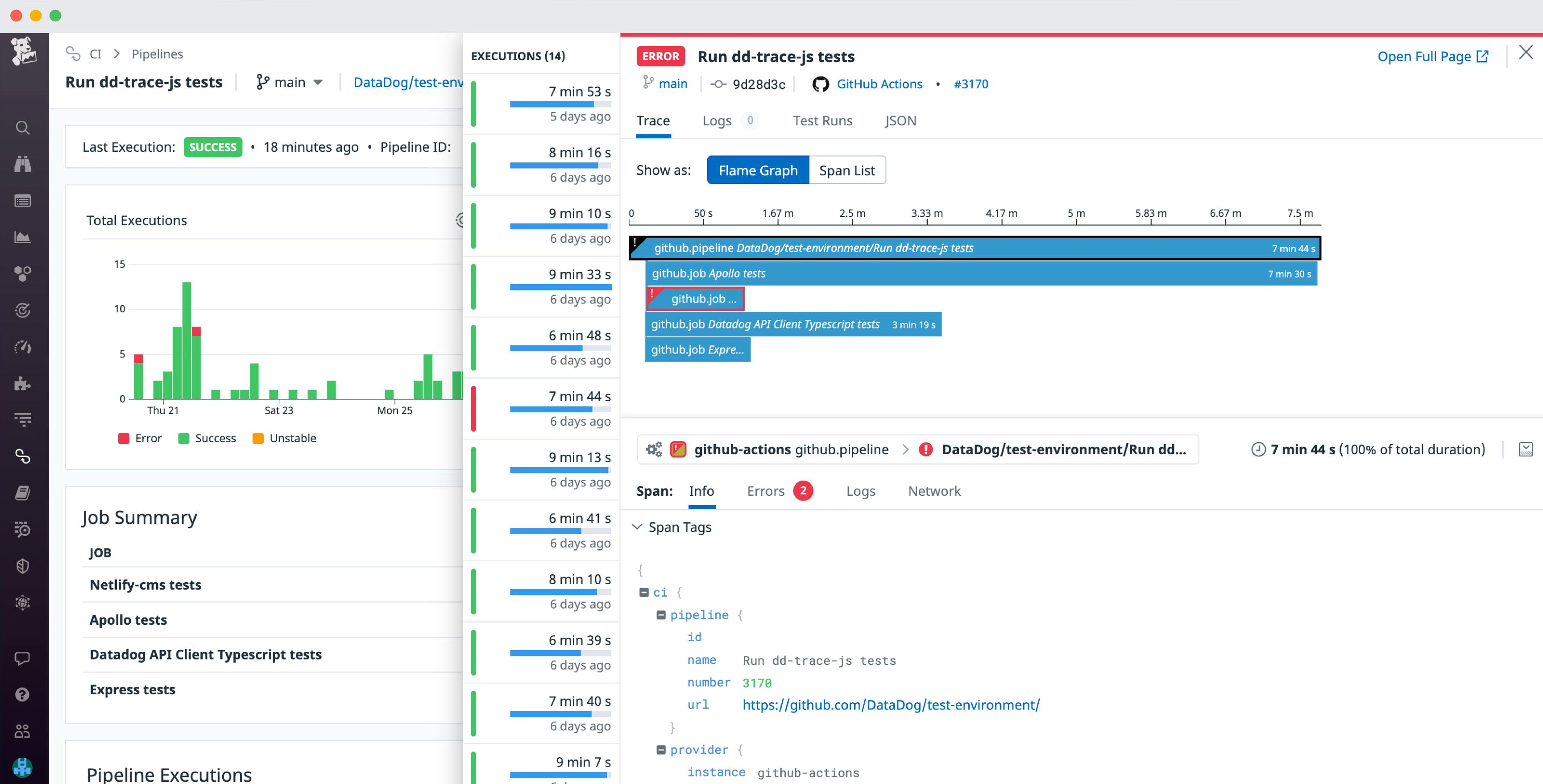Keep Flame Graph view selected

click(757, 170)
